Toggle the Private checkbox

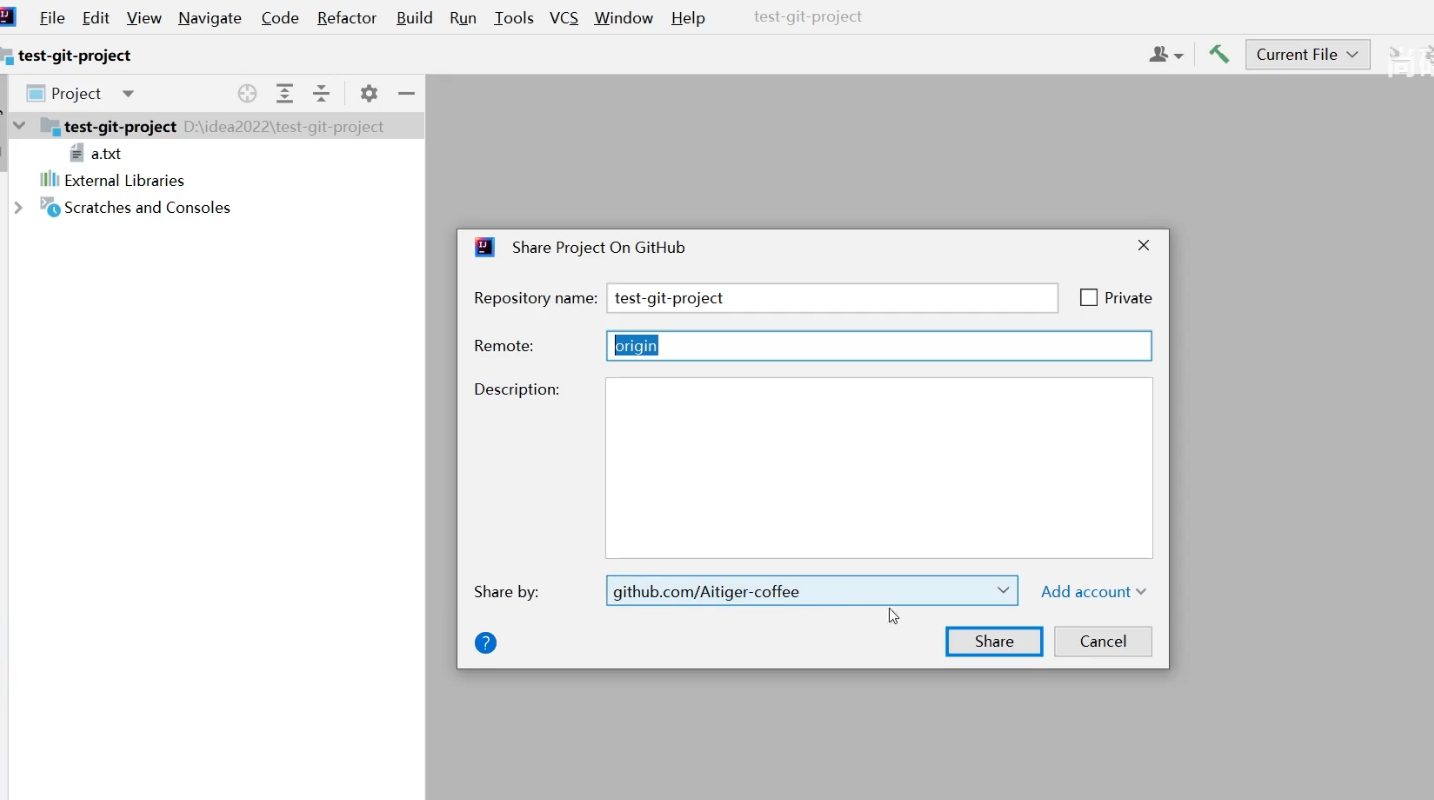tap(1089, 297)
